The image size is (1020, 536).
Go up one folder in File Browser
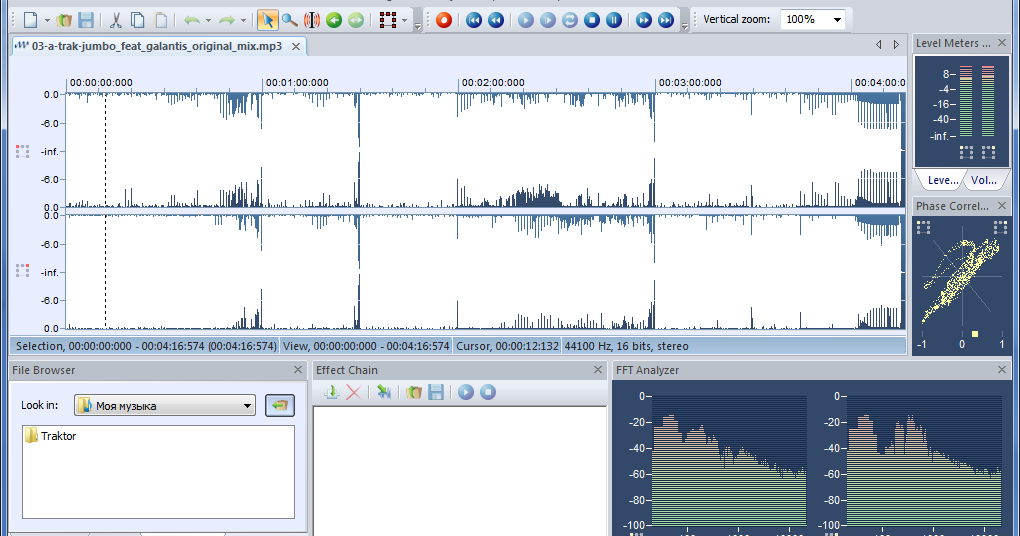pyautogui.click(x=280, y=405)
